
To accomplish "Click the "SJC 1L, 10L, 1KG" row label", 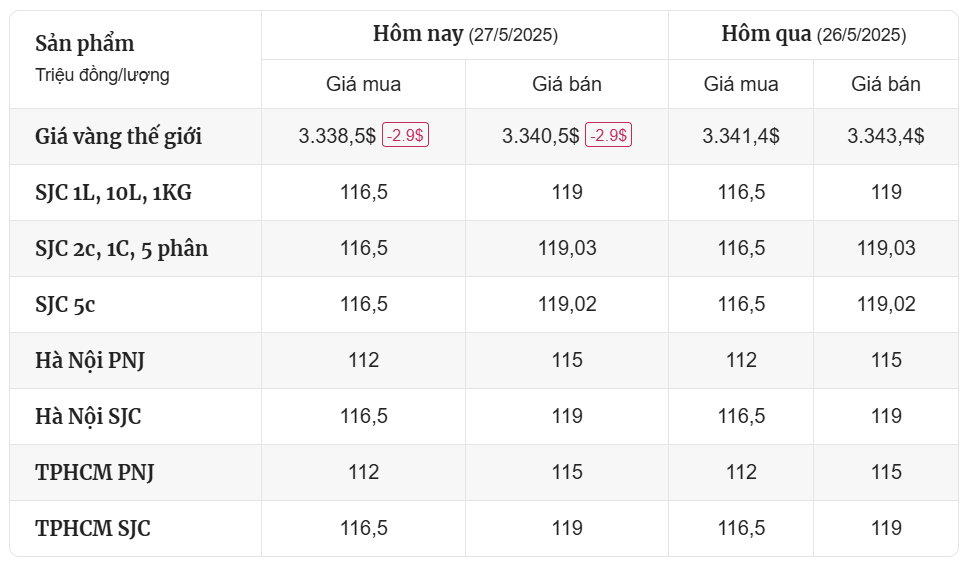I will pyautogui.click(x=114, y=193).
